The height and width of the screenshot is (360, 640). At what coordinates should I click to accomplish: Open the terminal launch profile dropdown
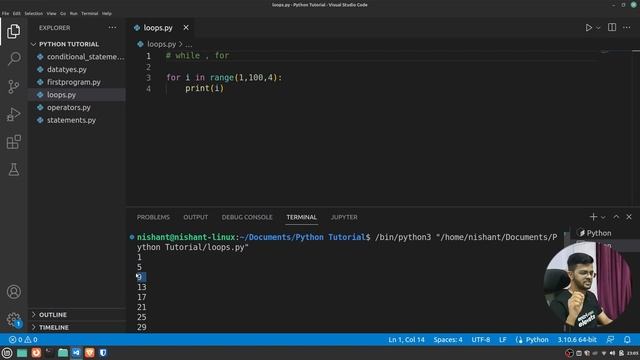click(x=603, y=217)
